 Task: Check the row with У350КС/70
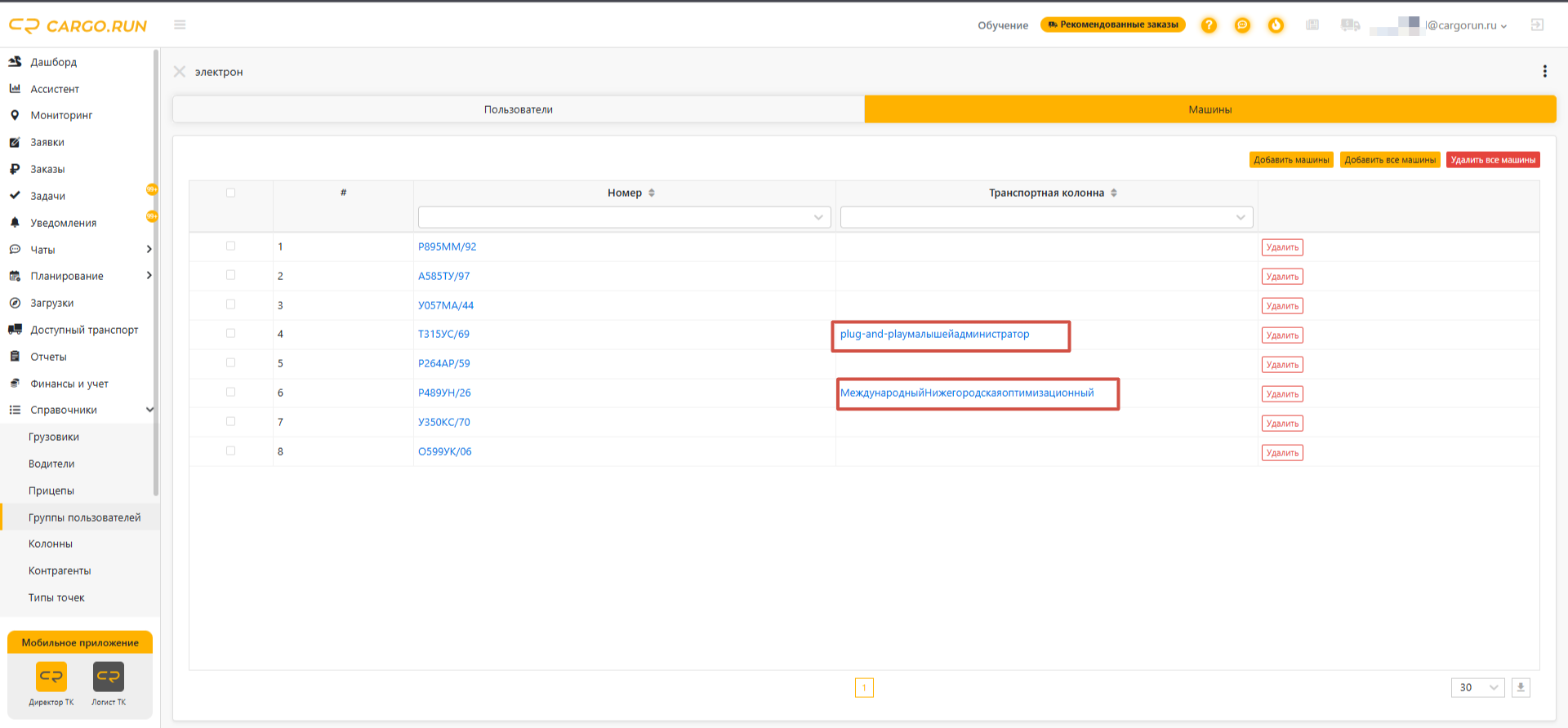tap(230, 422)
